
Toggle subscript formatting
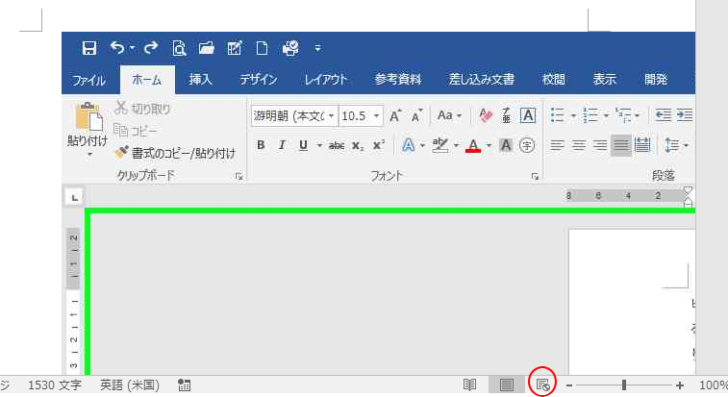coord(358,146)
